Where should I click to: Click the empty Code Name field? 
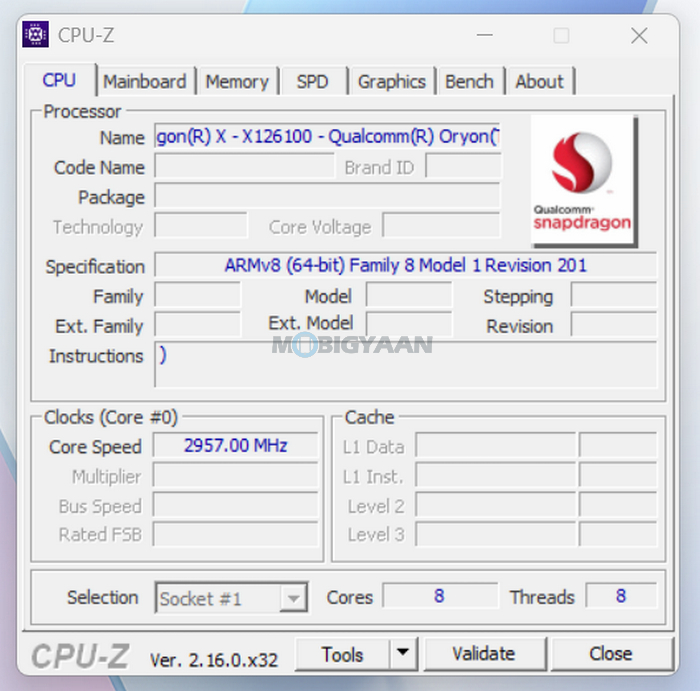pyautogui.click(x=244, y=166)
